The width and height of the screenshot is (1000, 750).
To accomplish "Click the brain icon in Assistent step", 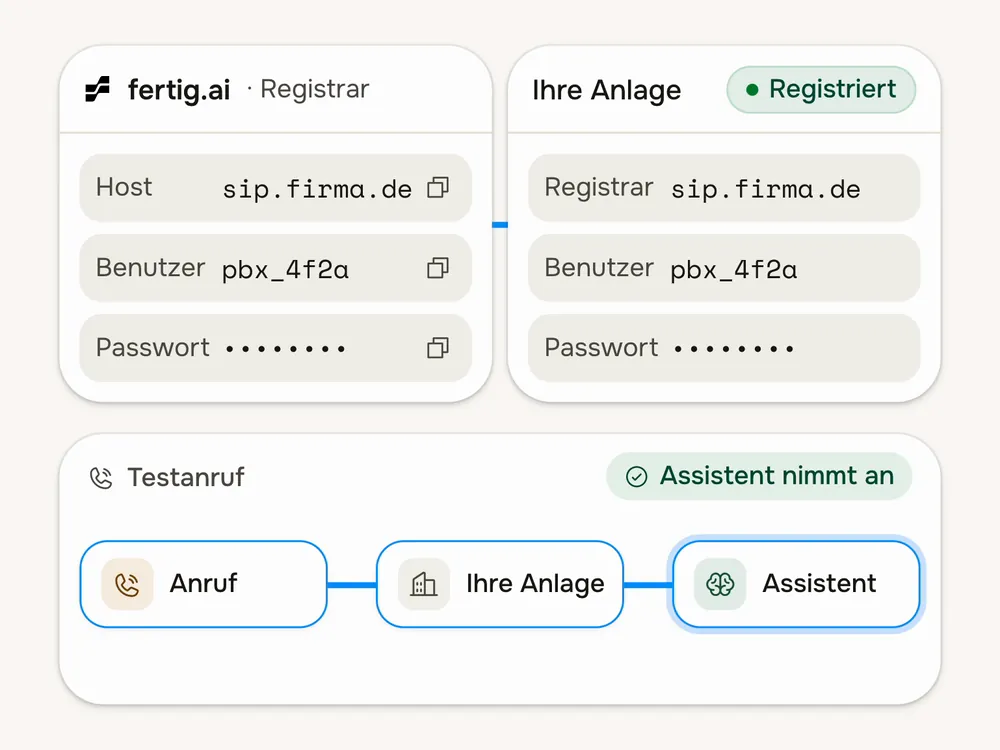I will pos(720,584).
